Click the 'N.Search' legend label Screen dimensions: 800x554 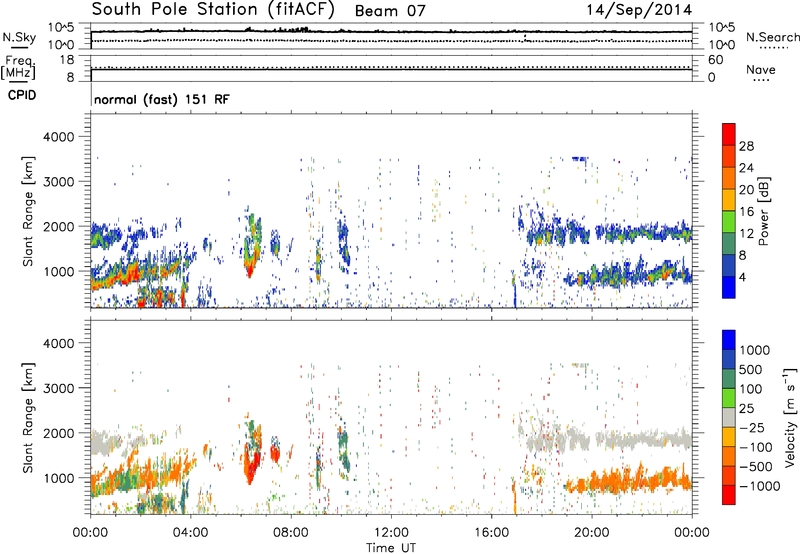pos(772,37)
